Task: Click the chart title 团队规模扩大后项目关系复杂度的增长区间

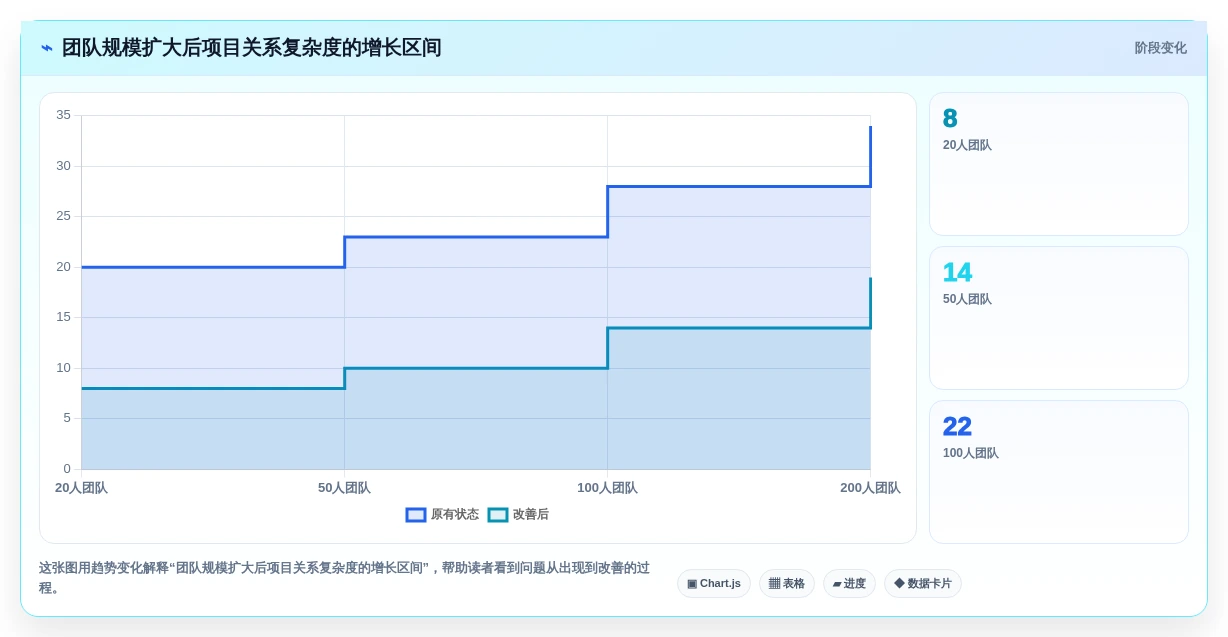Action: pos(251,48)
